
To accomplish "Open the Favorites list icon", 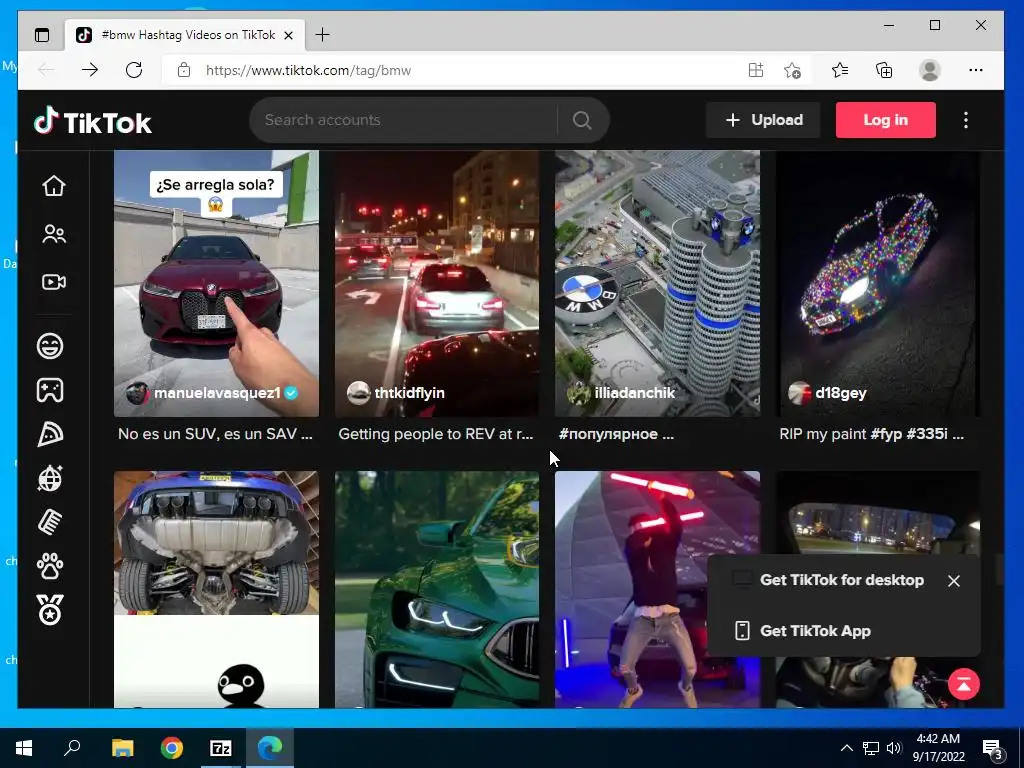I will (840, 70).
